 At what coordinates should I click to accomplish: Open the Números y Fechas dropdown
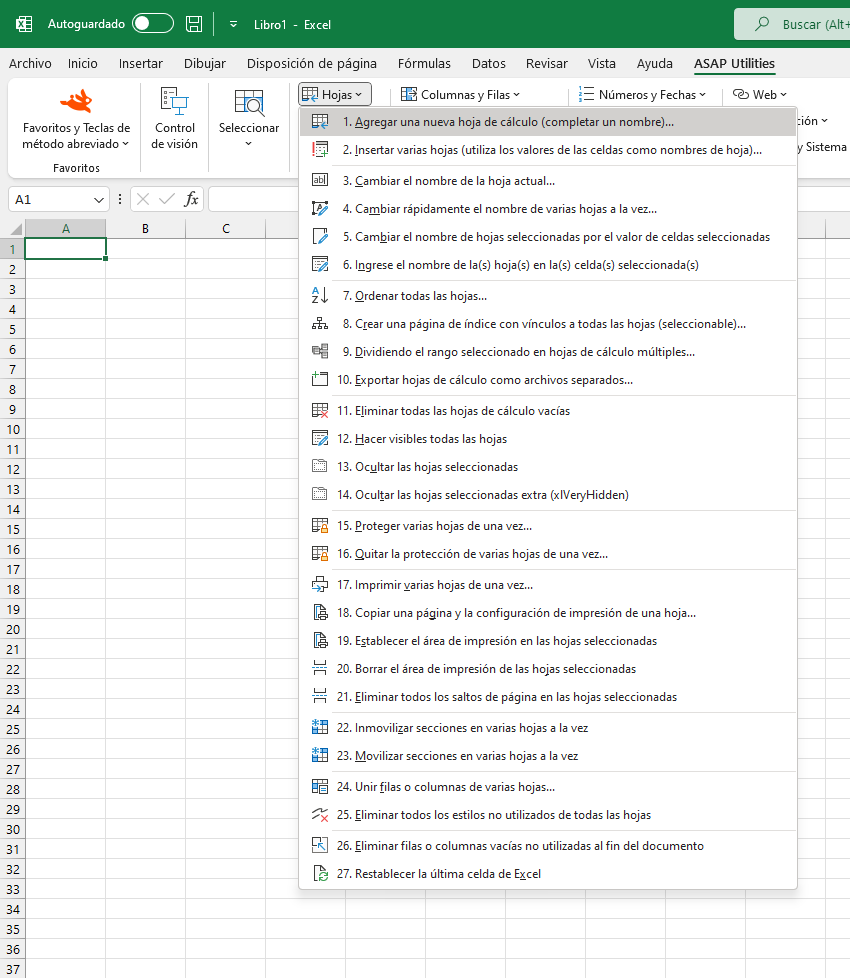pyautogui.click(x=642, y=95)
